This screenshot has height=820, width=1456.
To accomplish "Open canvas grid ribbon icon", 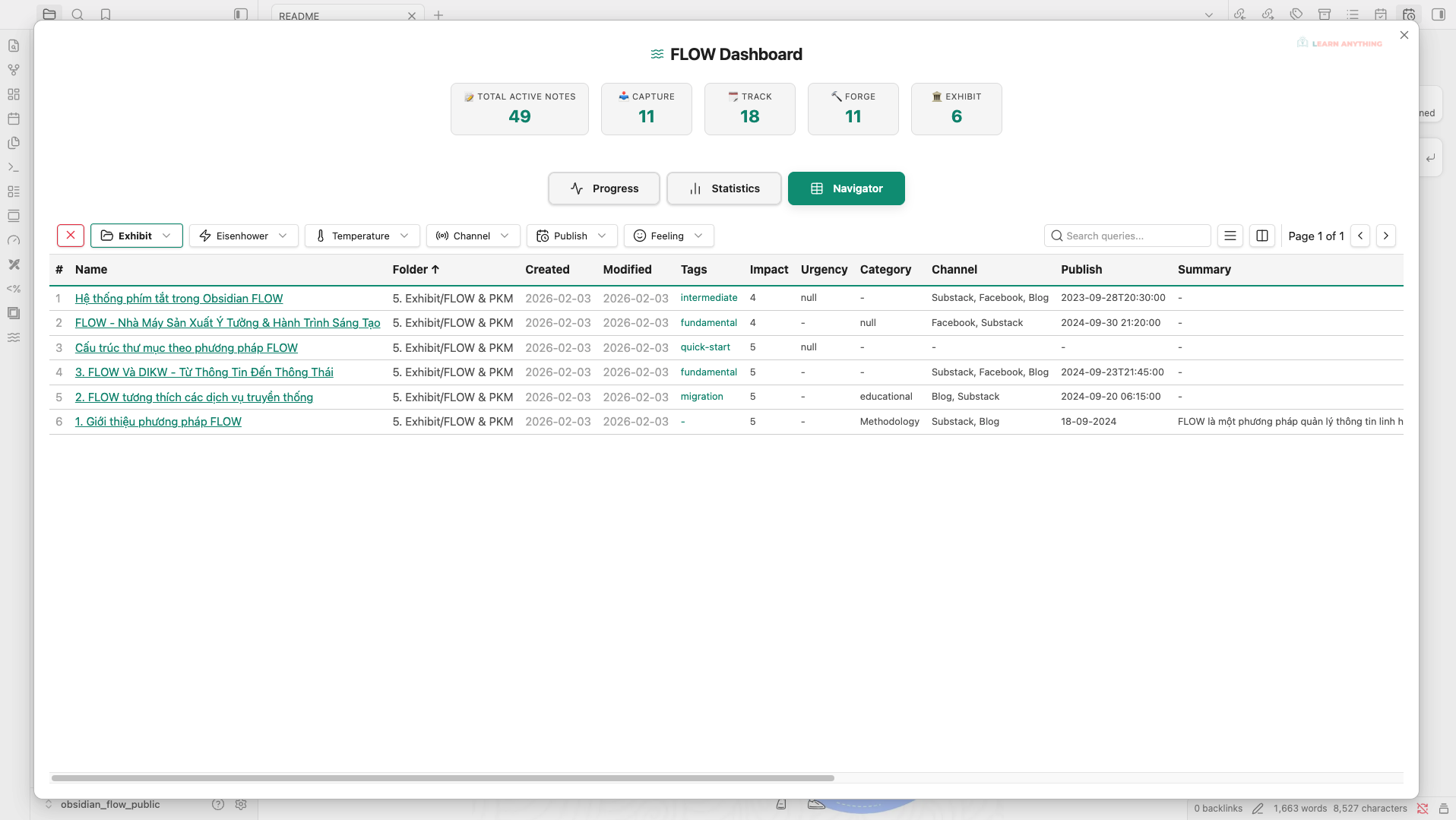I will click(14, 94).
